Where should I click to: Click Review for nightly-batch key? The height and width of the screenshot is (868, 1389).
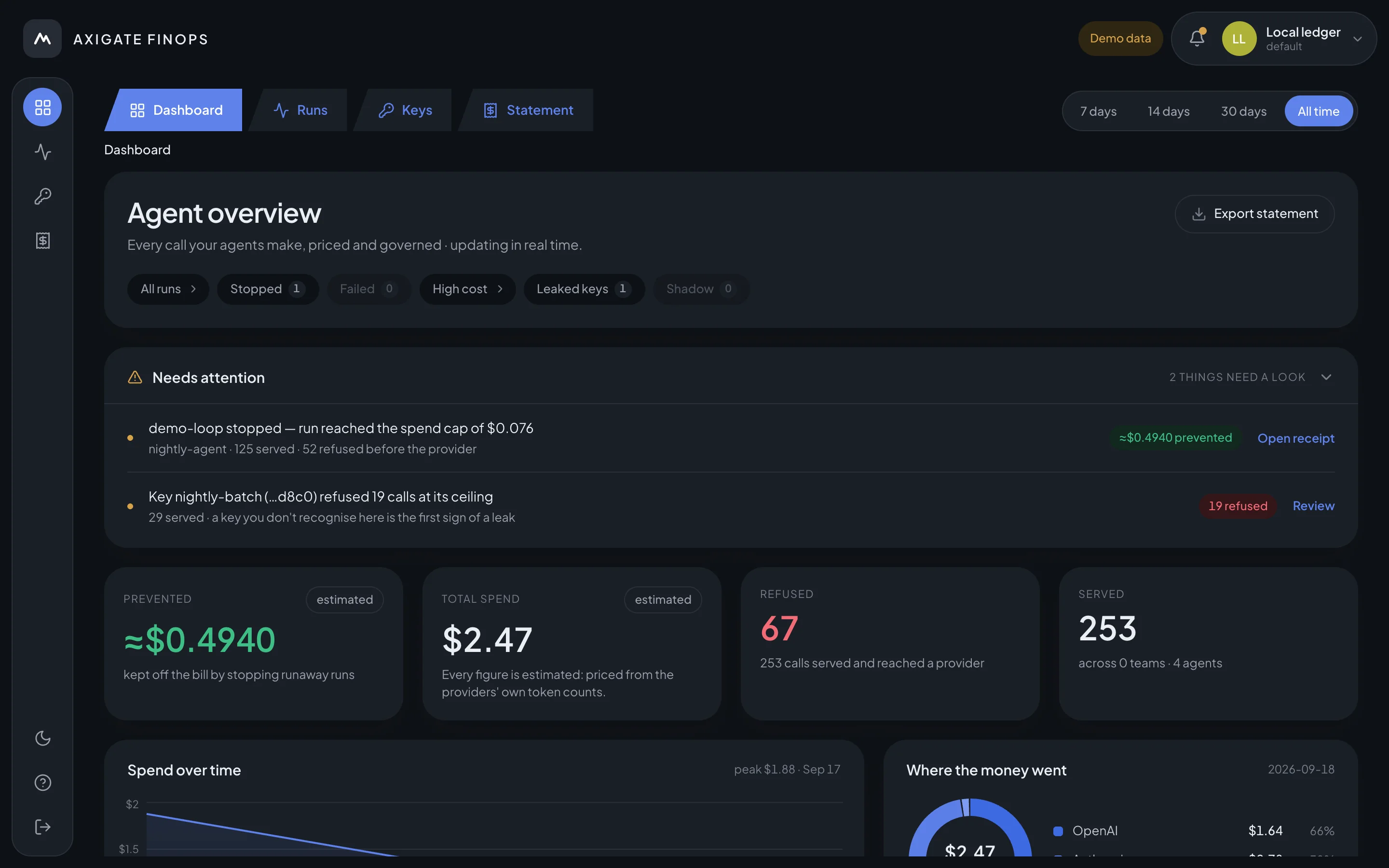pyautogui.click(x=1313, y=506)
